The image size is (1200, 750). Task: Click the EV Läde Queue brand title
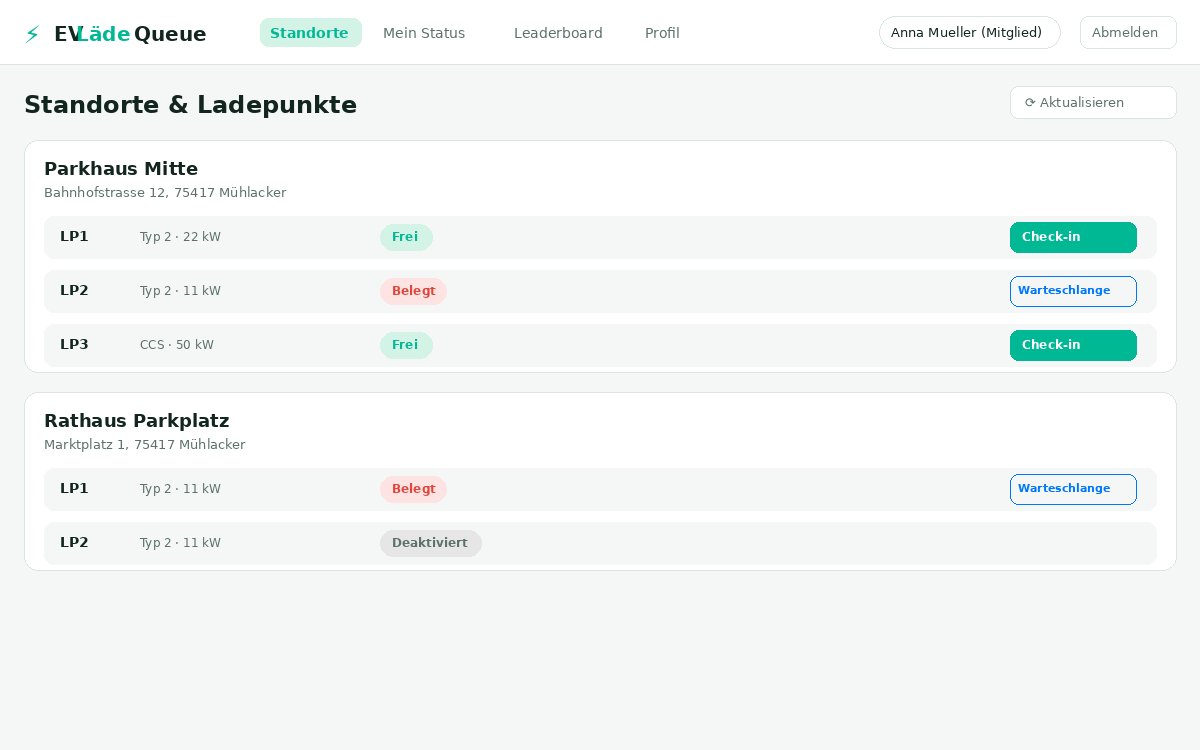pos(130,34)
